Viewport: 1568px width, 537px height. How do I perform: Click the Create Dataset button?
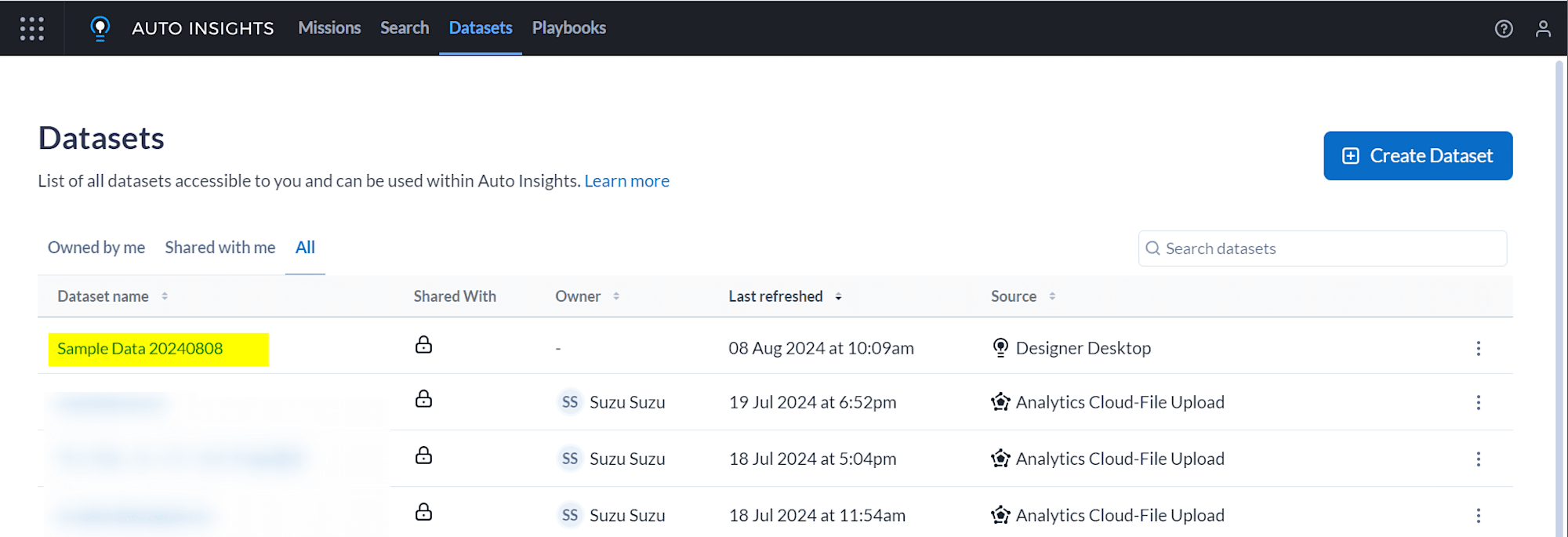pos(1418,156)
